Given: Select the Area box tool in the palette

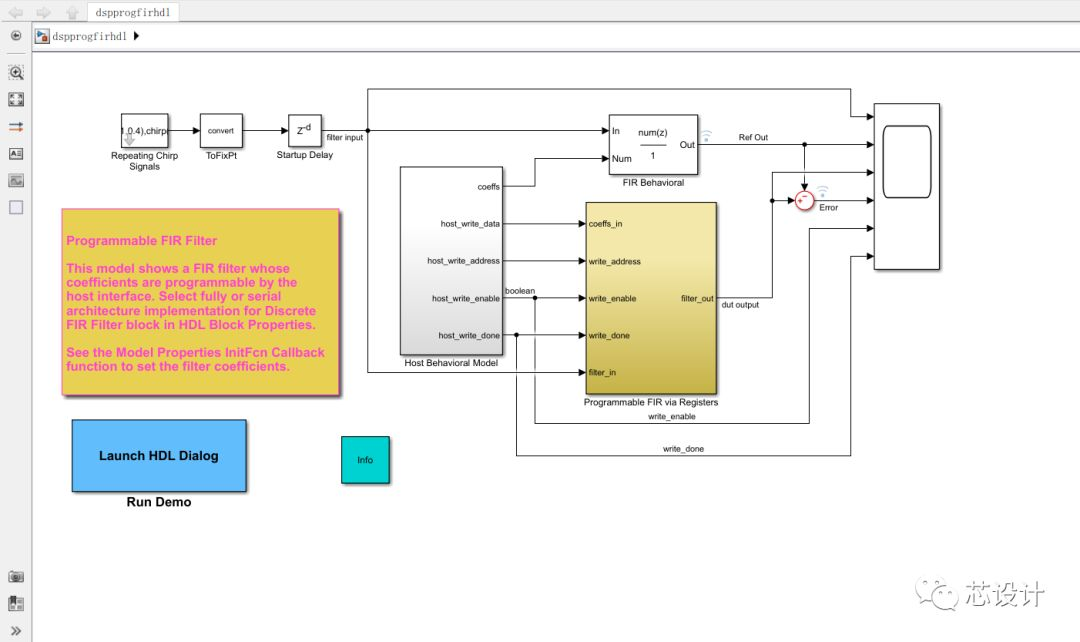Looking at the screenshot, I should (16, 207).
